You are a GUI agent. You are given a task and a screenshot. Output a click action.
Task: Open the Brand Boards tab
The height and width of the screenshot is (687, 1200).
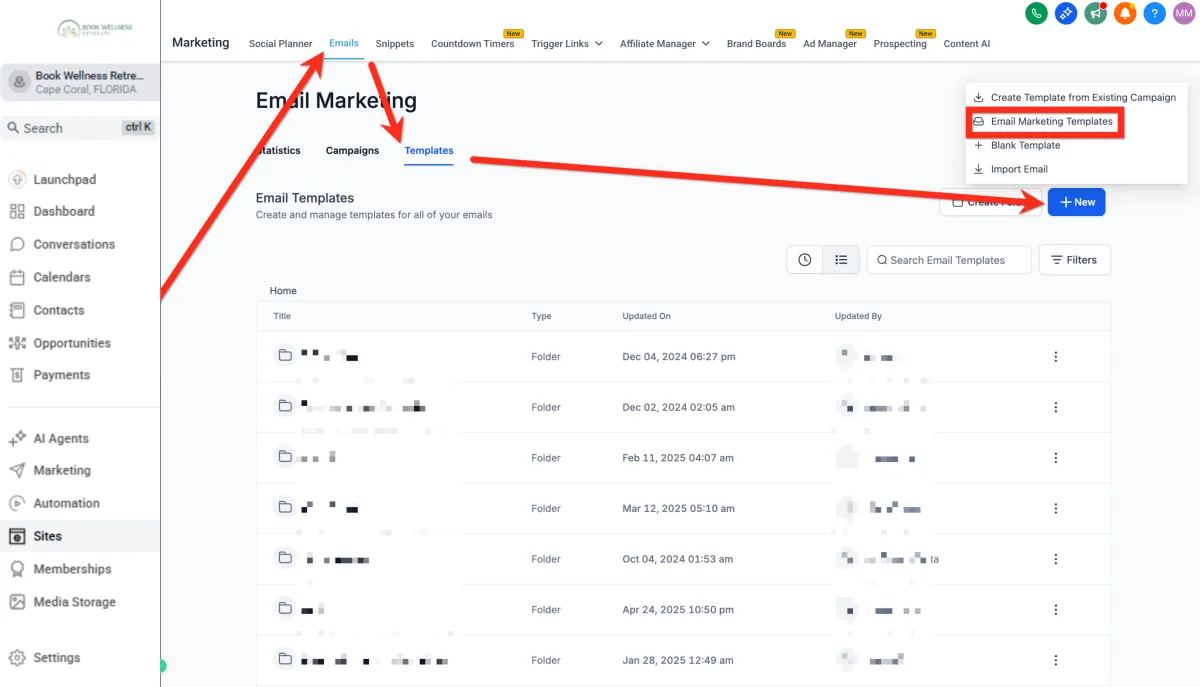tap(756, 44)
